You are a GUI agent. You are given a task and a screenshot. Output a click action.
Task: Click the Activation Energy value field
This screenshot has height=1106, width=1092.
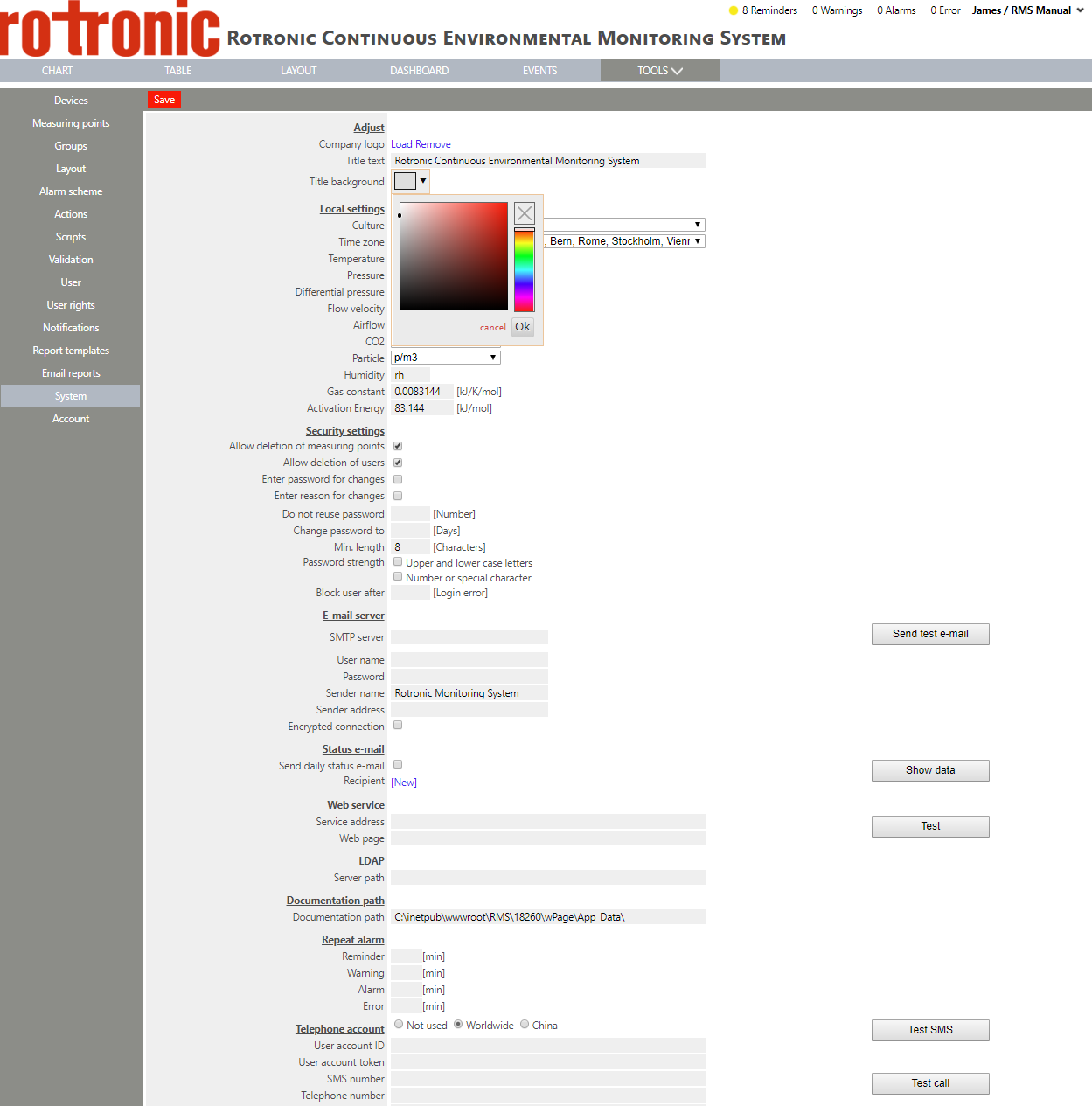pos(422,408)
